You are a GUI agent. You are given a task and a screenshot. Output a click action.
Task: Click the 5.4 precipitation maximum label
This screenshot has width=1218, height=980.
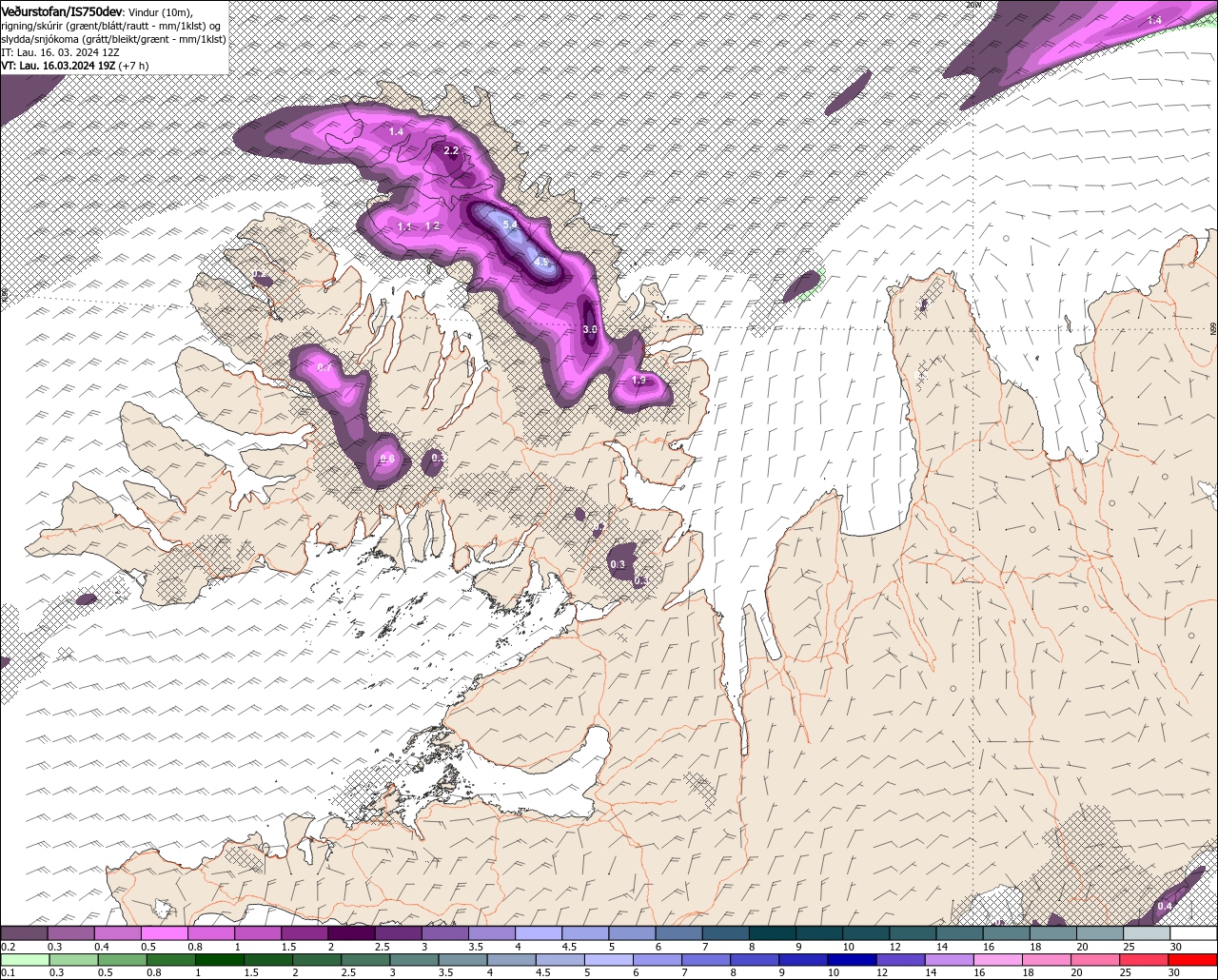point(510,225)
